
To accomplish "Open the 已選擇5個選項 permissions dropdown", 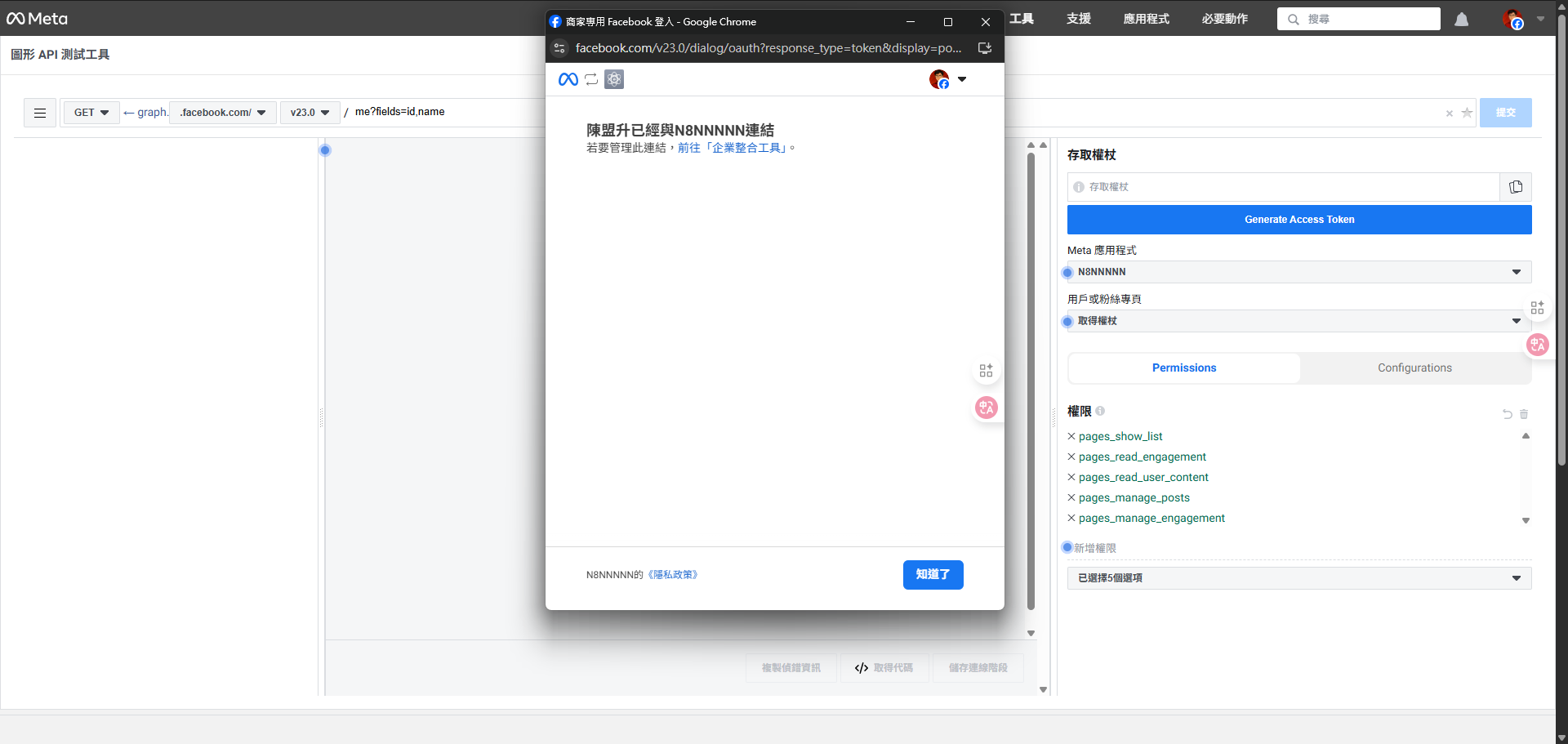I will pos(1298,577).
